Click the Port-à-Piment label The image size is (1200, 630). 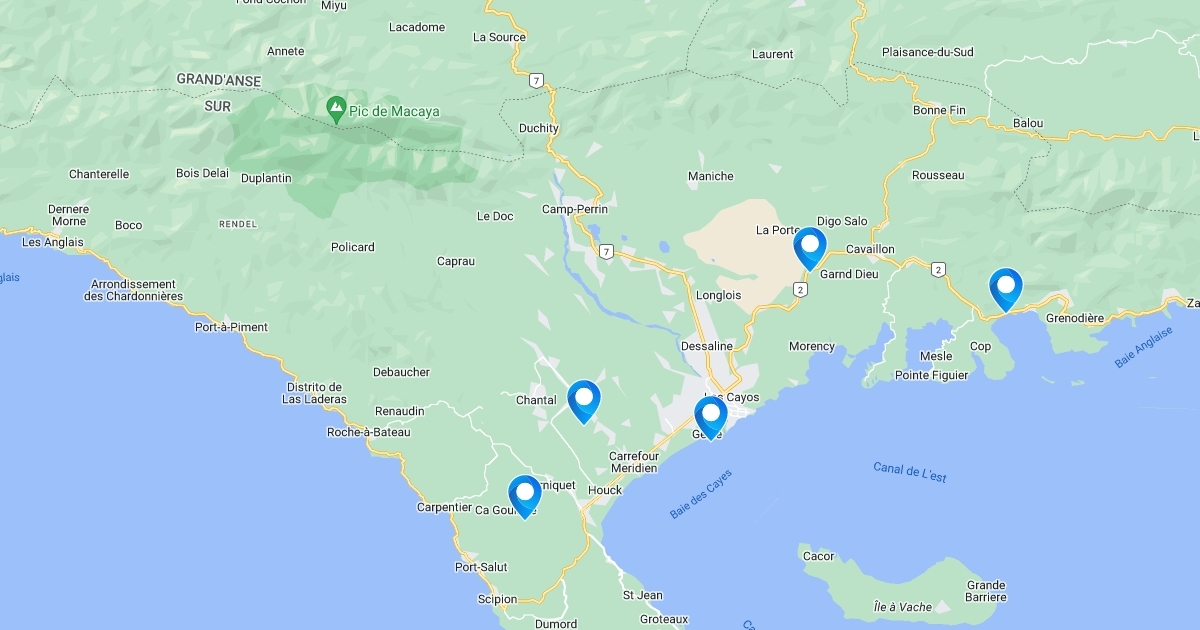click(231, 327)
